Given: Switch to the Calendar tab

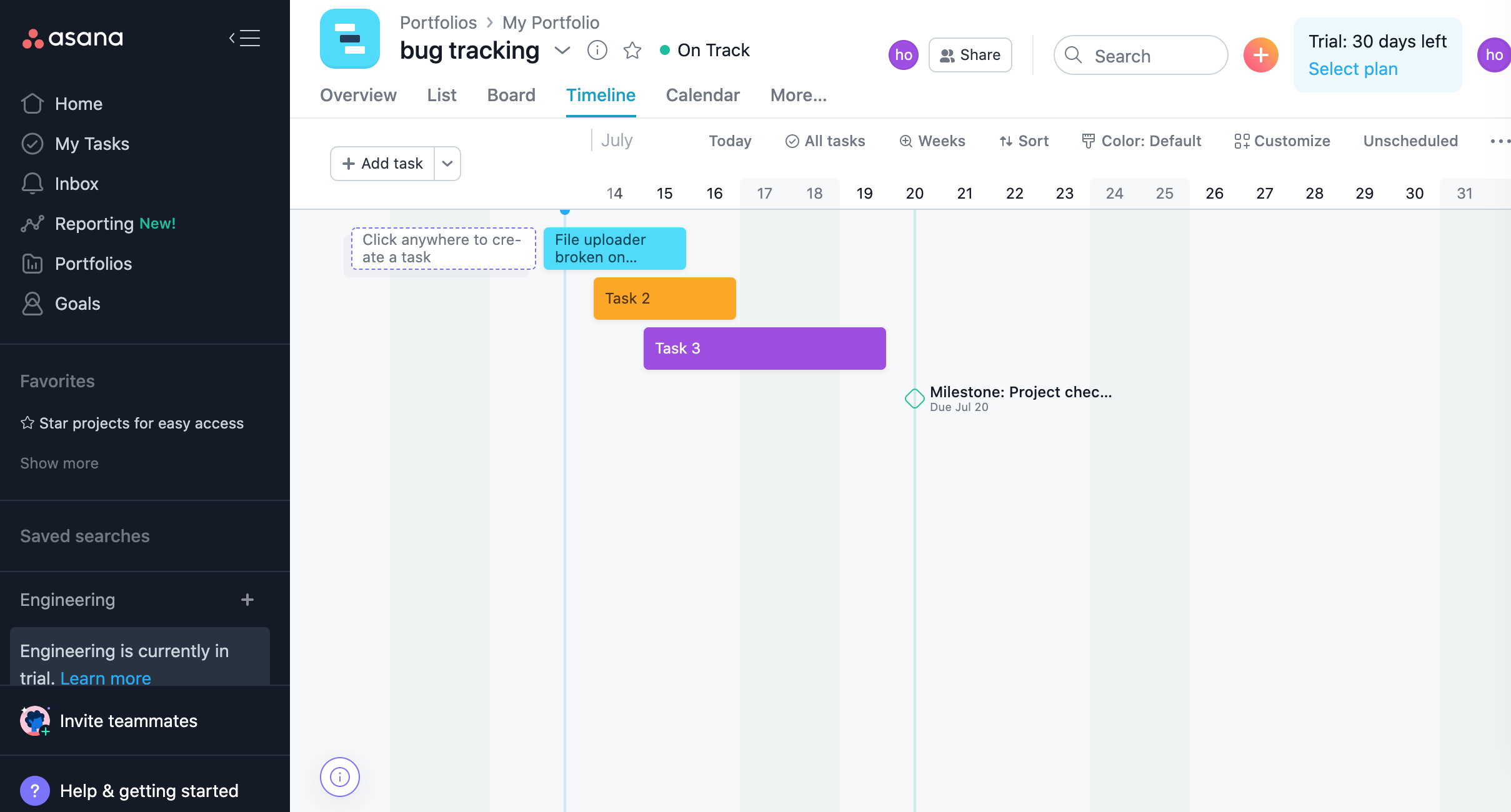Looking at the screenshot, I should [x=702, y=95].
